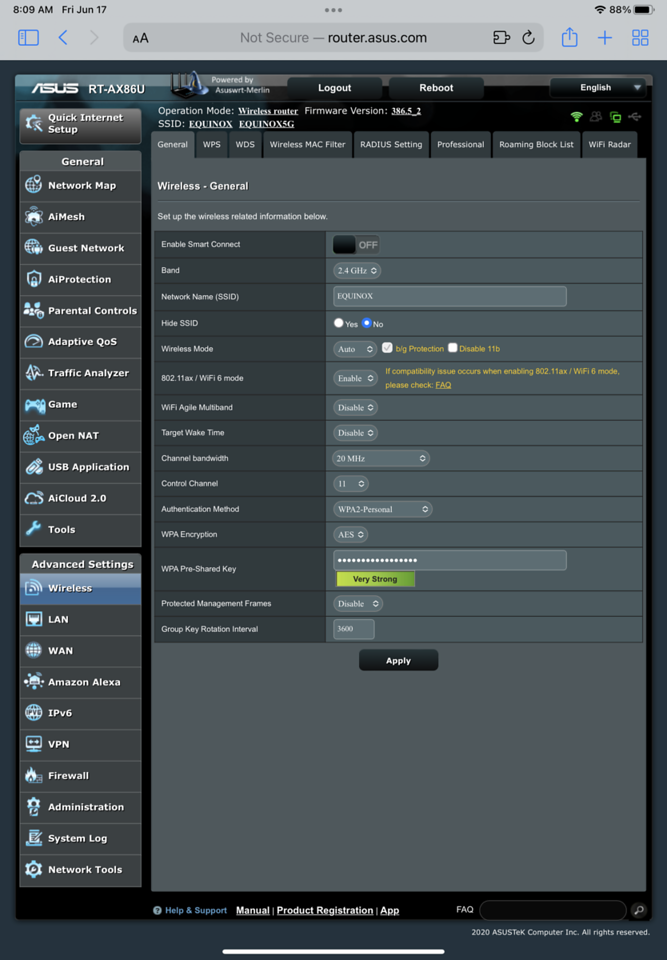Image resolution: width=667 pixels, height=960 pixels.
Task: Reload the Safari page
Action: [528, 38]
